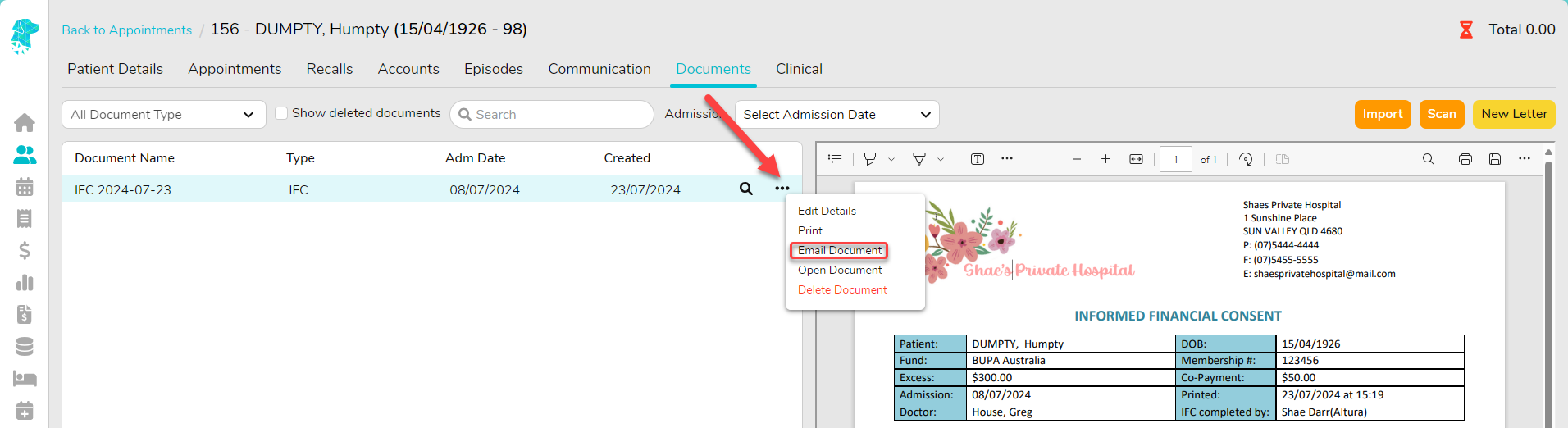
Task: Click the Scan button
Action: pos(1442,114)
